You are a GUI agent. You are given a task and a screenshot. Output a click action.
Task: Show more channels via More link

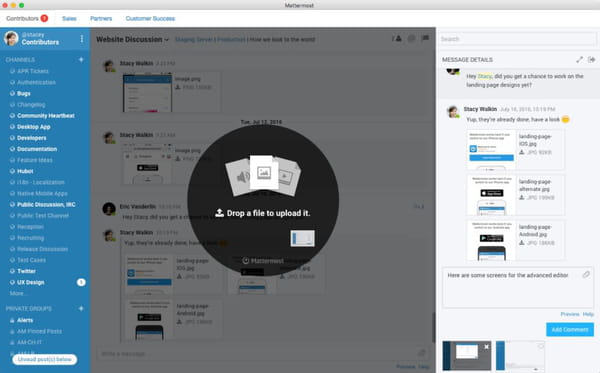point(17,293)
